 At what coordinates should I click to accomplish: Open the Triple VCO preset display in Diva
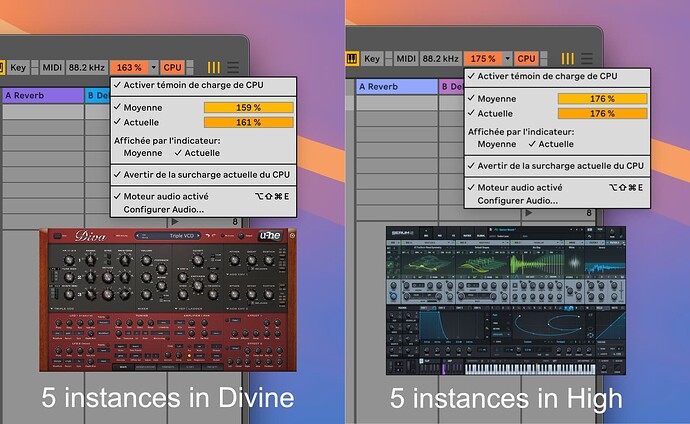[169, 236]
